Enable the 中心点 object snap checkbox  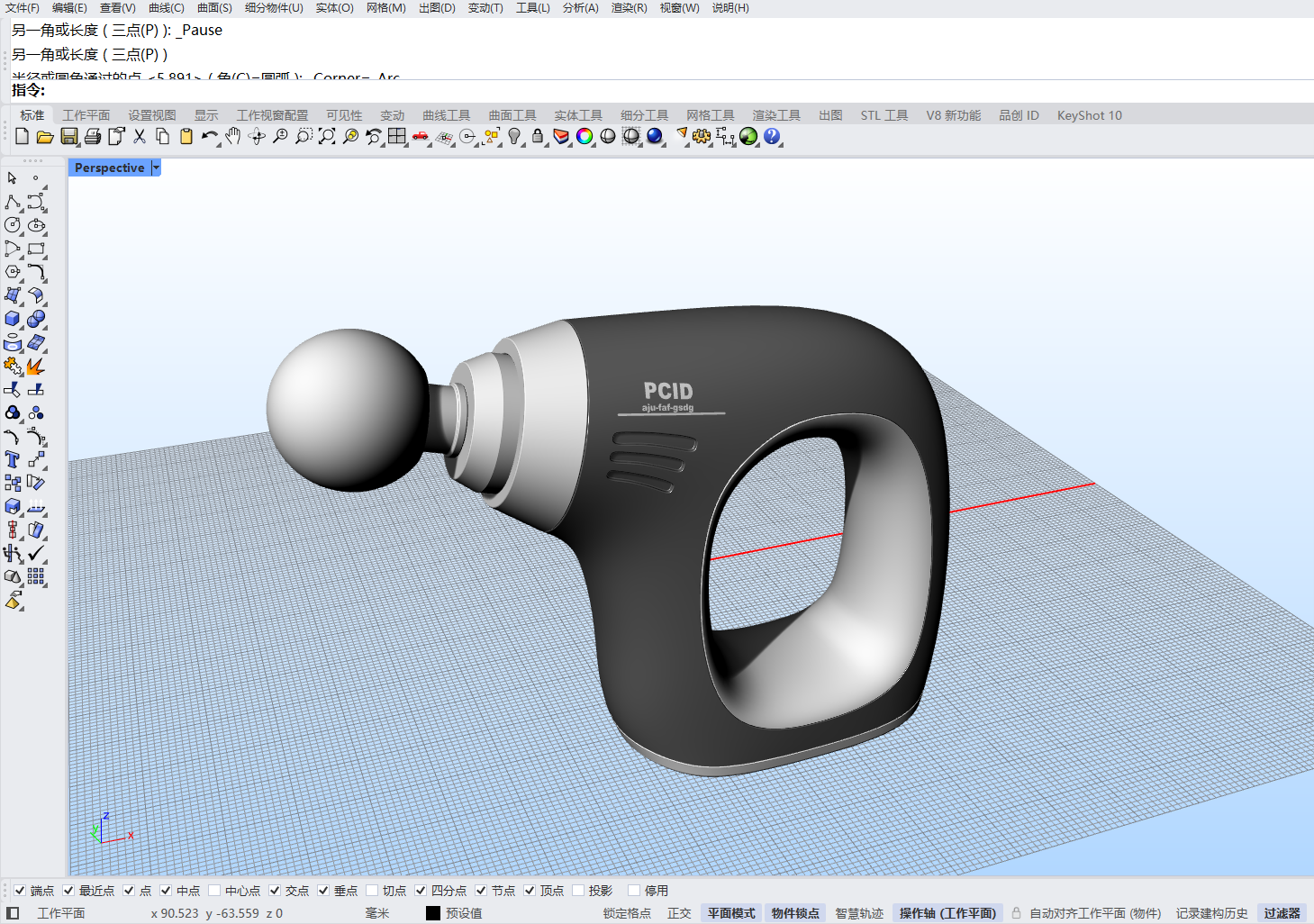coord(214,891)
